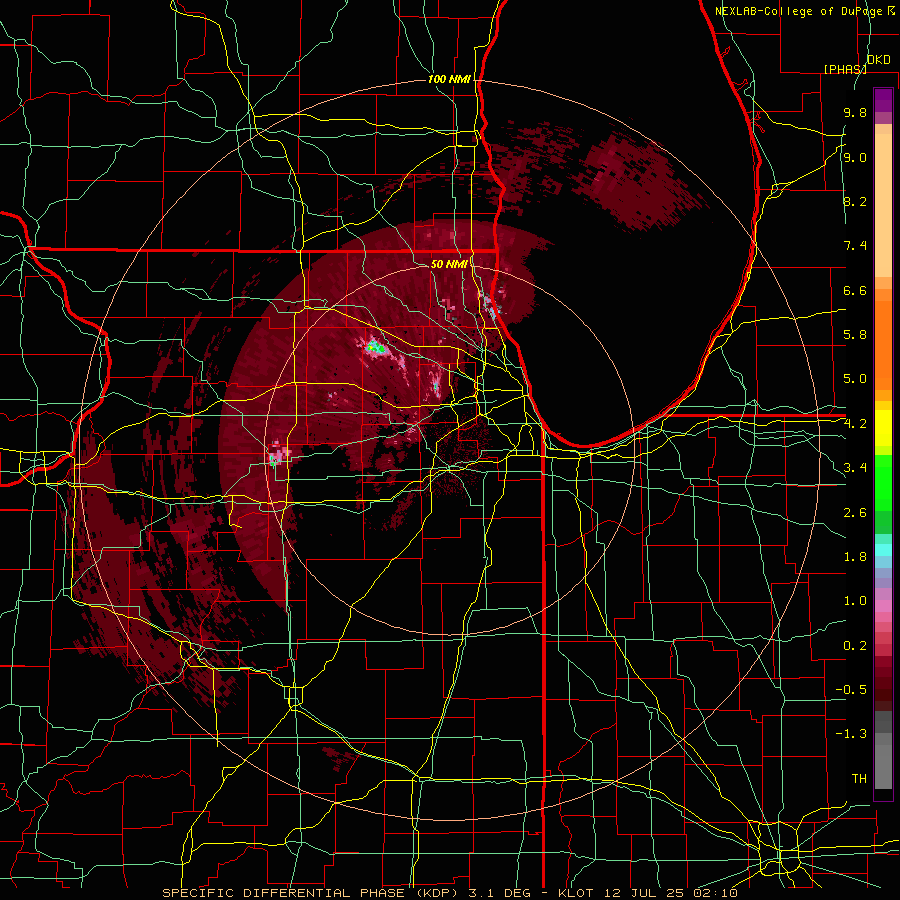The width and height of the screenshot is (900, 900).
Task: Pick the bright orange color bar segment
Action: coord(883,344)
